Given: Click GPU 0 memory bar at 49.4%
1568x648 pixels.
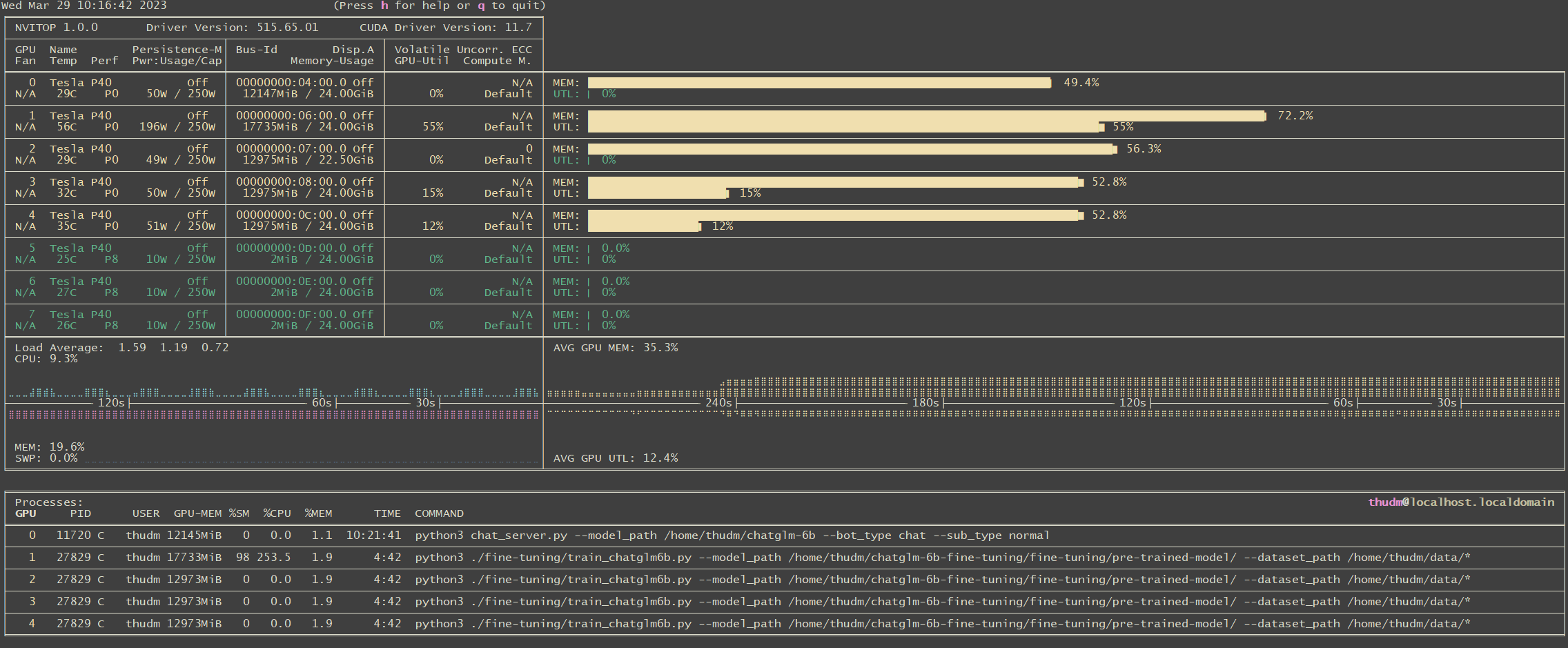Looking at the screenshot, I should coord(819,83).
